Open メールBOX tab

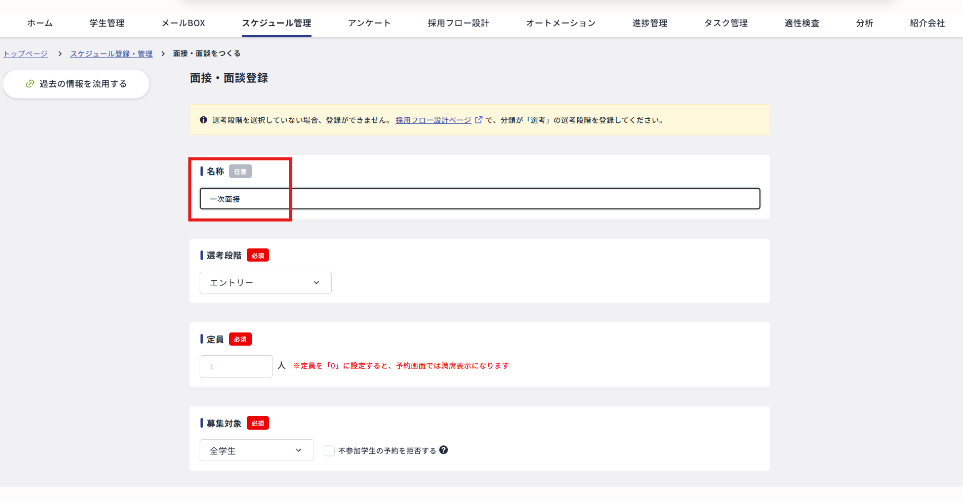(x=183, y=23)
